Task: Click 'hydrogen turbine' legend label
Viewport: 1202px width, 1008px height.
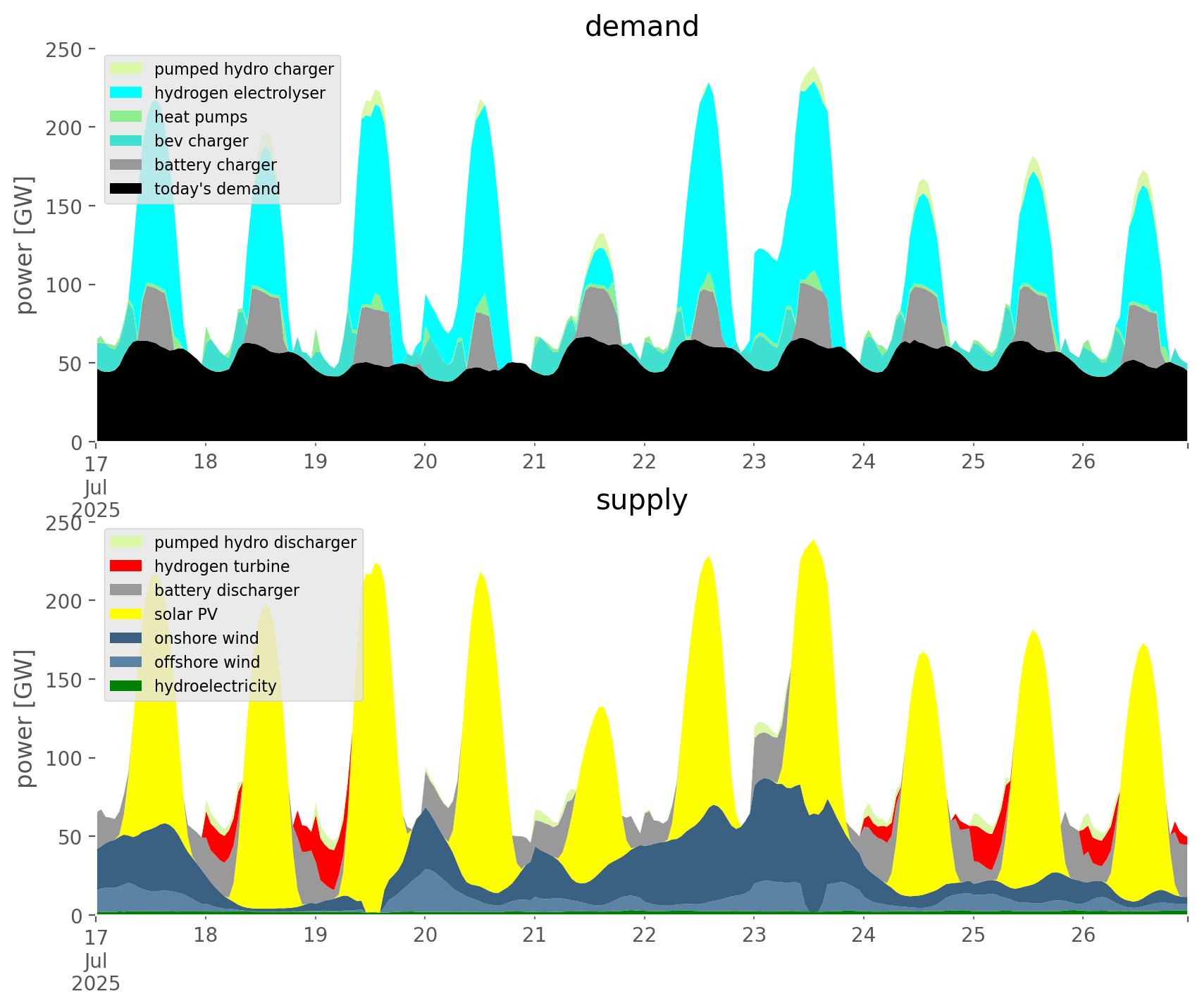Action: point(222,567)
